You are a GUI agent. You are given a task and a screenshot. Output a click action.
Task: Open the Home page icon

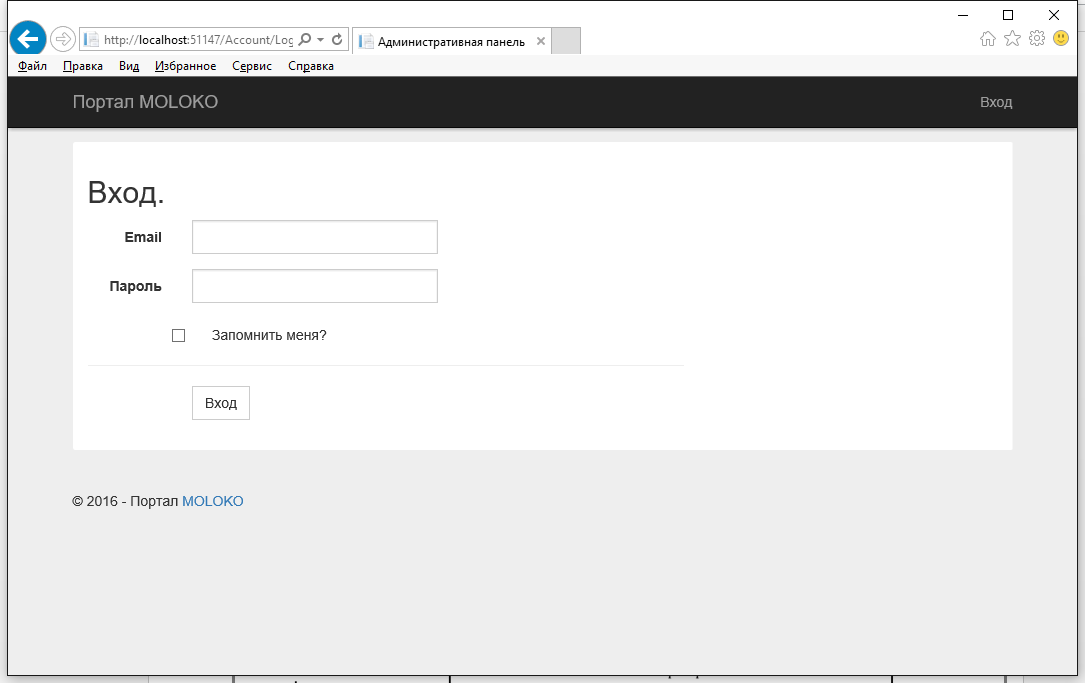(988, 39)
